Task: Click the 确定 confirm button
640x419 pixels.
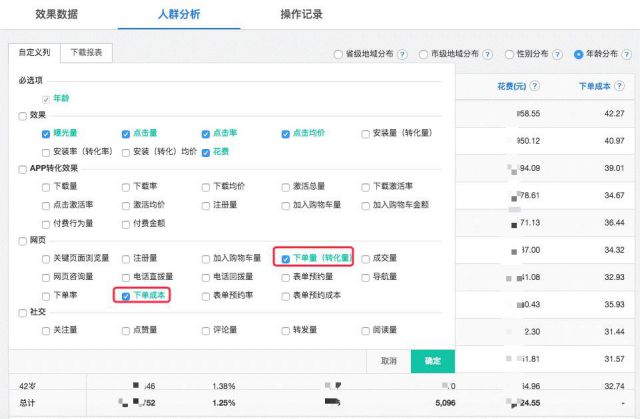Action: point(432,360)
